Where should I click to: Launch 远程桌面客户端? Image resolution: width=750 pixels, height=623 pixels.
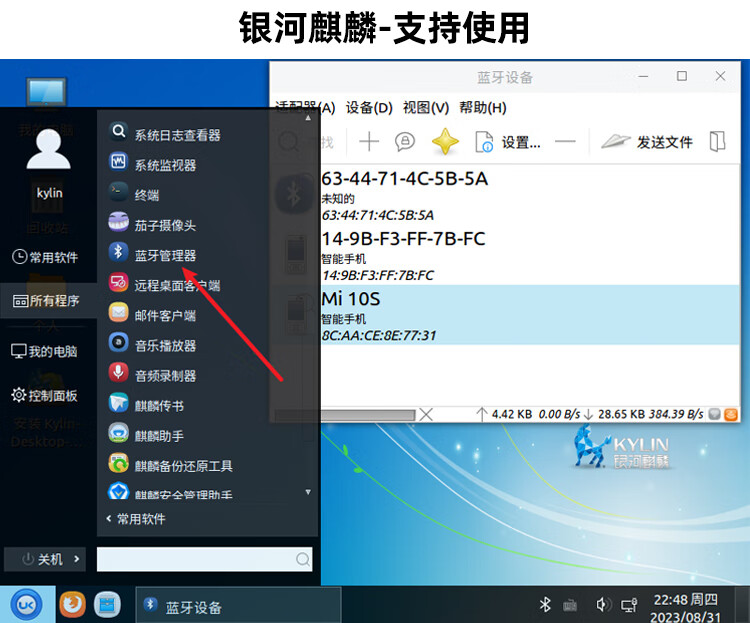click(x=165, y=285)
